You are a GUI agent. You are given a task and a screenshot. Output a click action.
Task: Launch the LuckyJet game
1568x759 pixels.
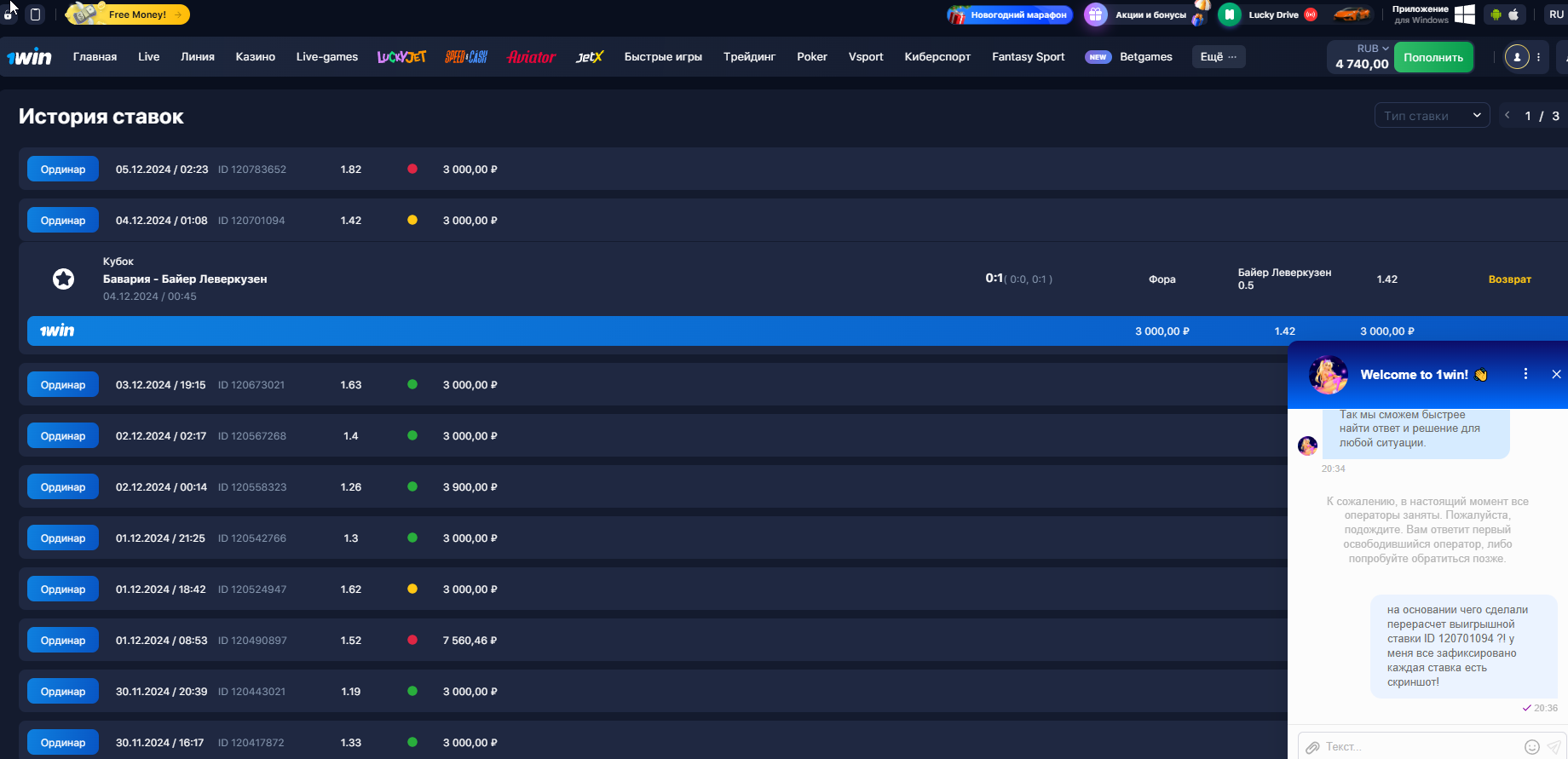pos(401,57)
